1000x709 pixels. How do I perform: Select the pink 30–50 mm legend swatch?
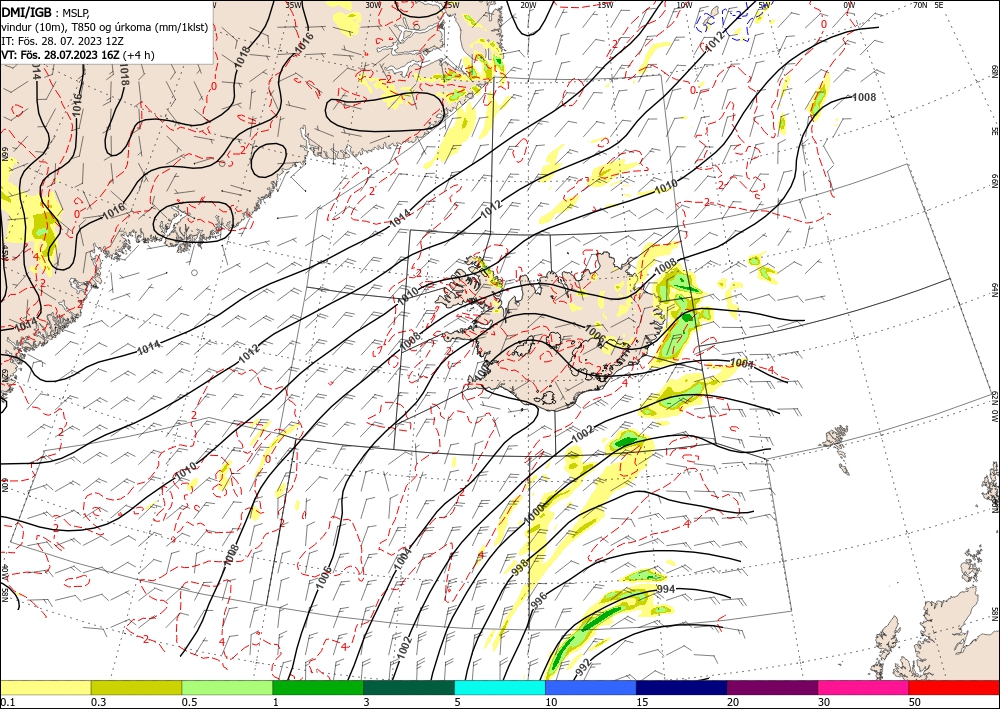pyautogui.click(x=864, y=687)
